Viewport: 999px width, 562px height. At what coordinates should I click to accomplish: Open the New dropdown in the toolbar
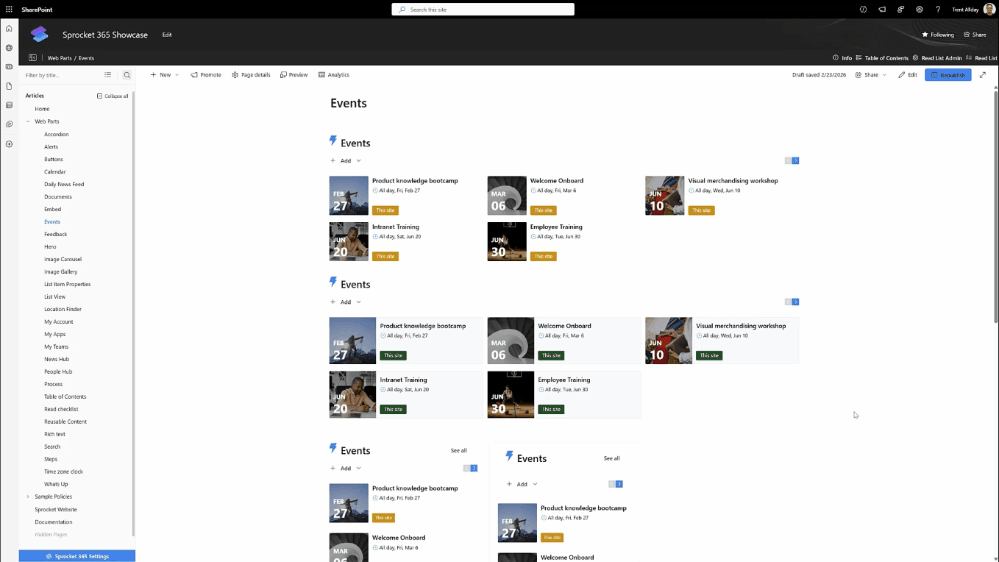164,75
